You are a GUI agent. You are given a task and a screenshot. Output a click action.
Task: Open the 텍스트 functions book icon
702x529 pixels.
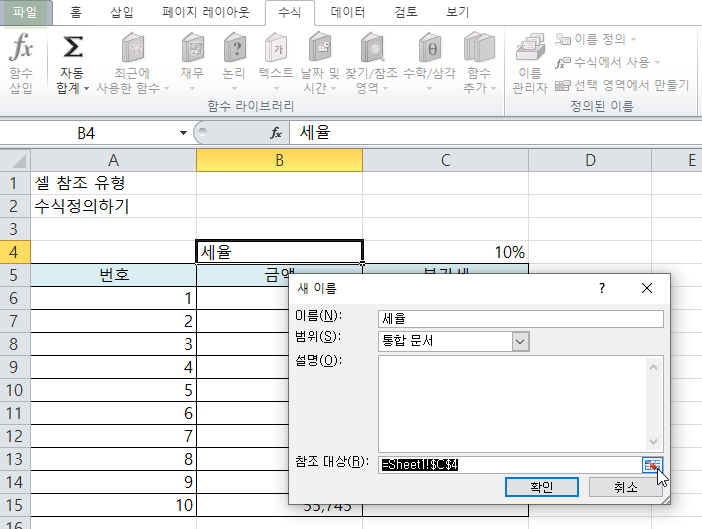point(276,47)
